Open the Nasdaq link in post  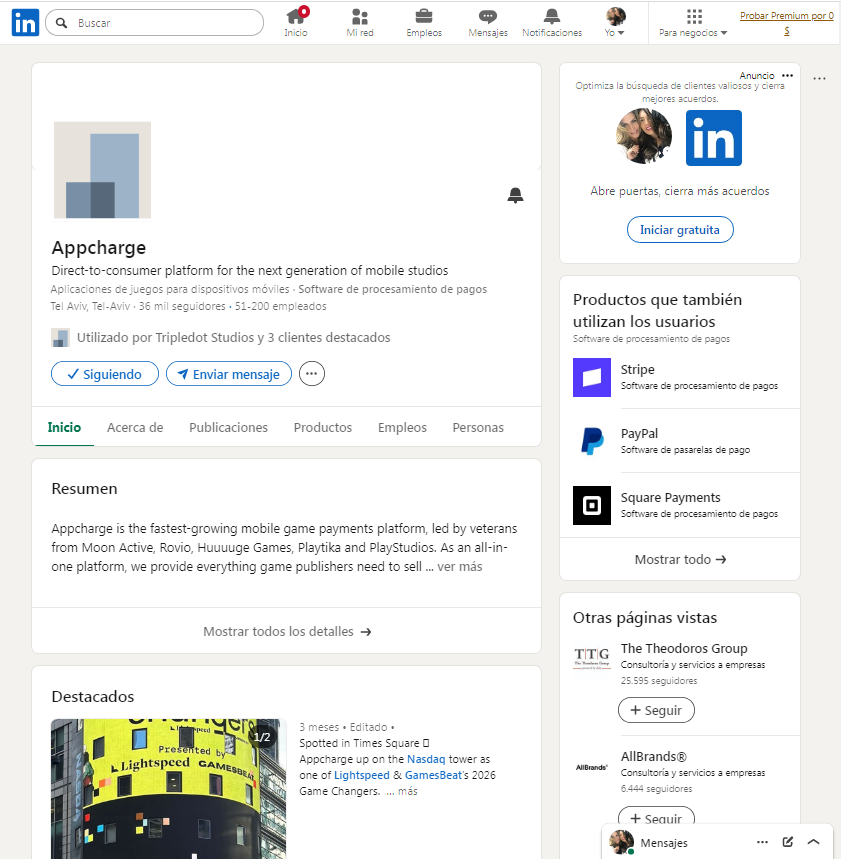[x=426, y=759]
